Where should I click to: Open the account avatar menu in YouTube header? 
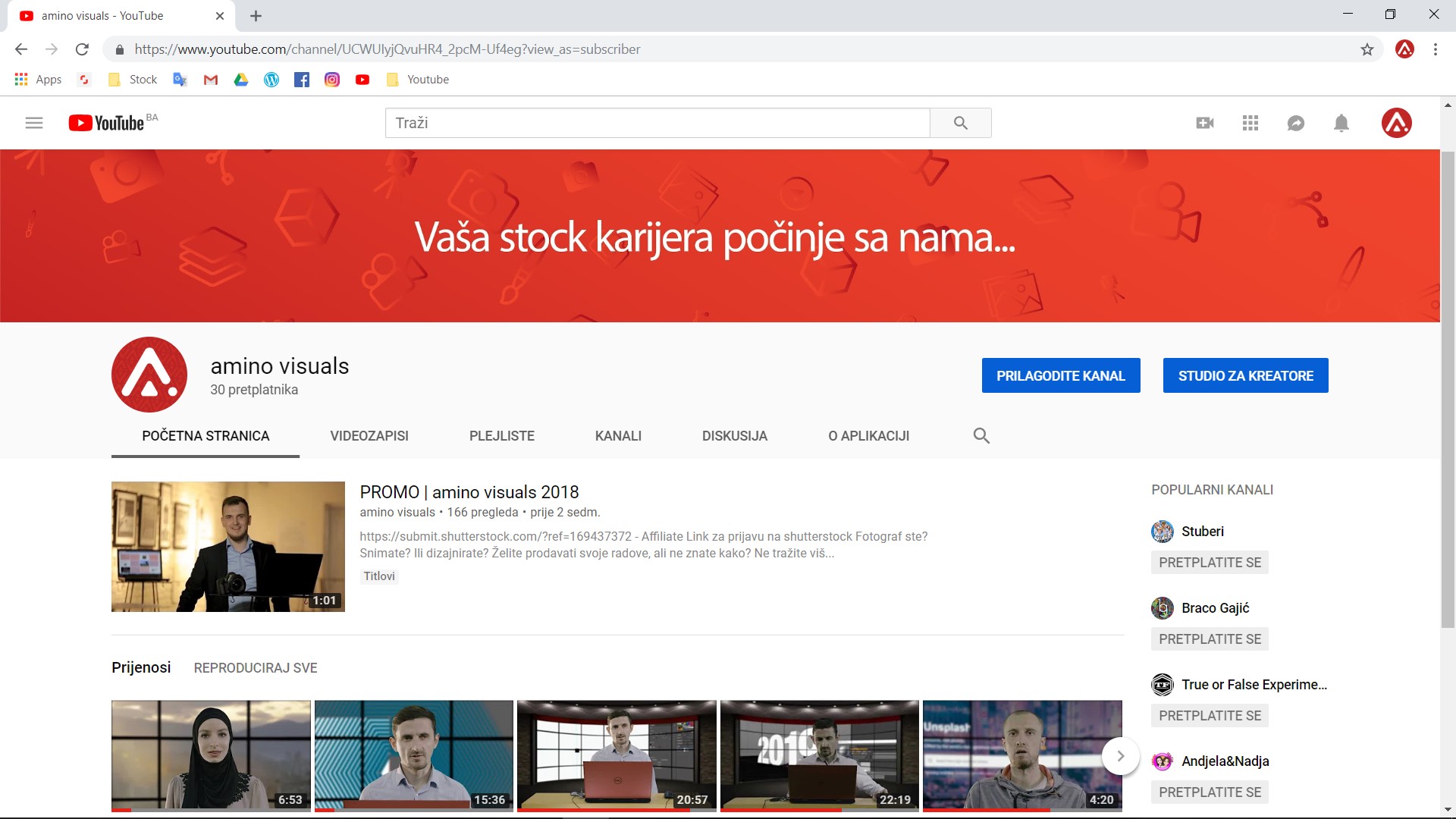coord(1396,123)
